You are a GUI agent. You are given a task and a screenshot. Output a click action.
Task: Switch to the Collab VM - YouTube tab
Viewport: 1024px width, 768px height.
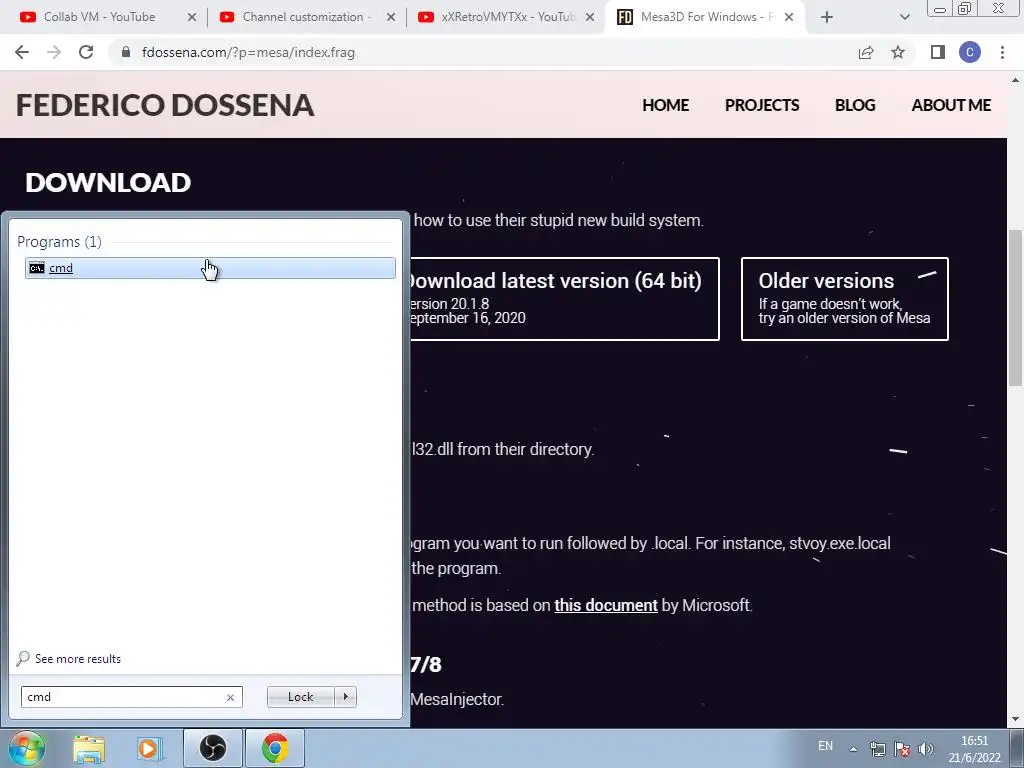coord(98,17)
